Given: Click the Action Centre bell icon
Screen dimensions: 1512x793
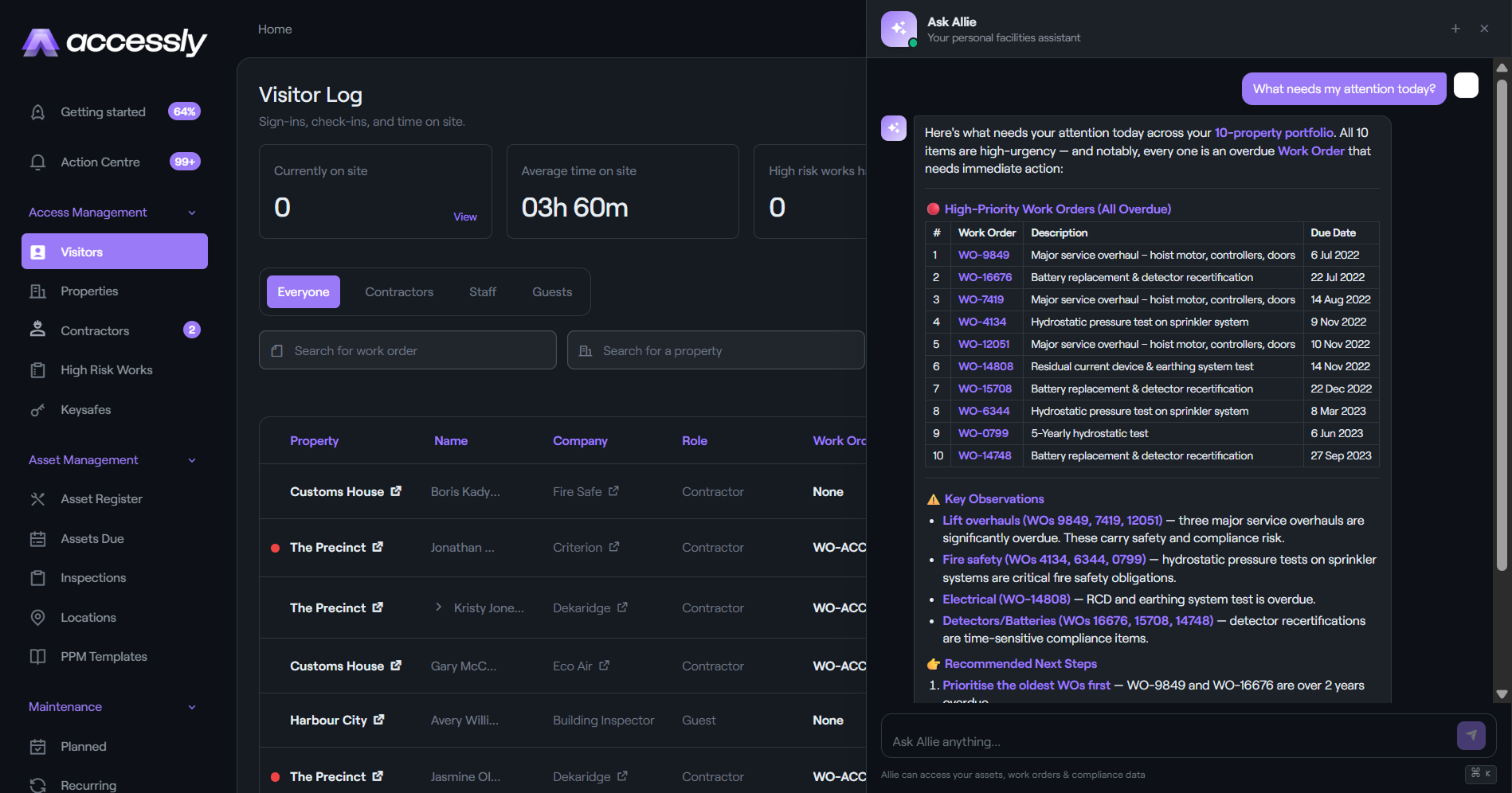Looking at the screenshot, I should tap(37, 162).
